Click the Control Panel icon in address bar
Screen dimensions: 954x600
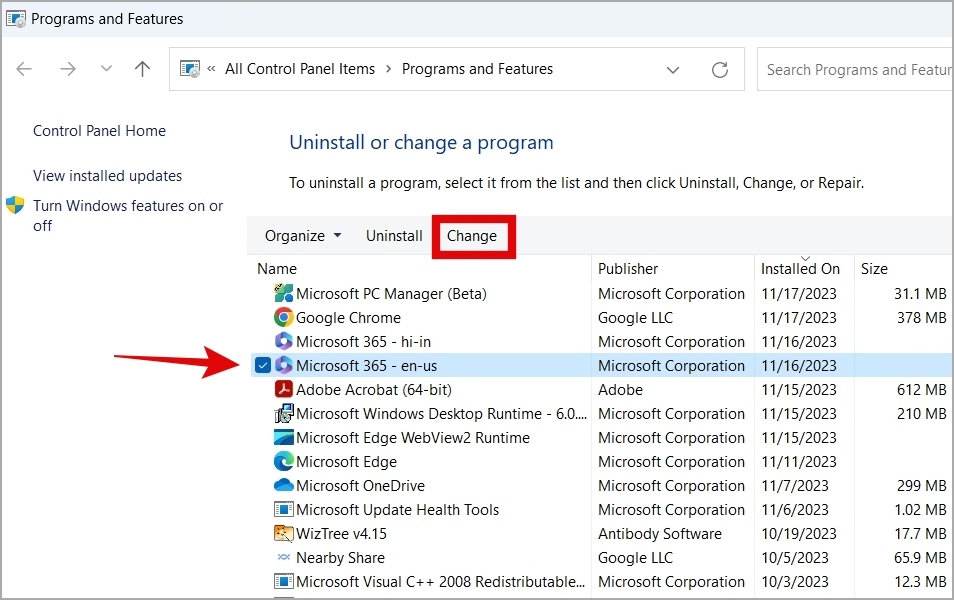[190, 69]
